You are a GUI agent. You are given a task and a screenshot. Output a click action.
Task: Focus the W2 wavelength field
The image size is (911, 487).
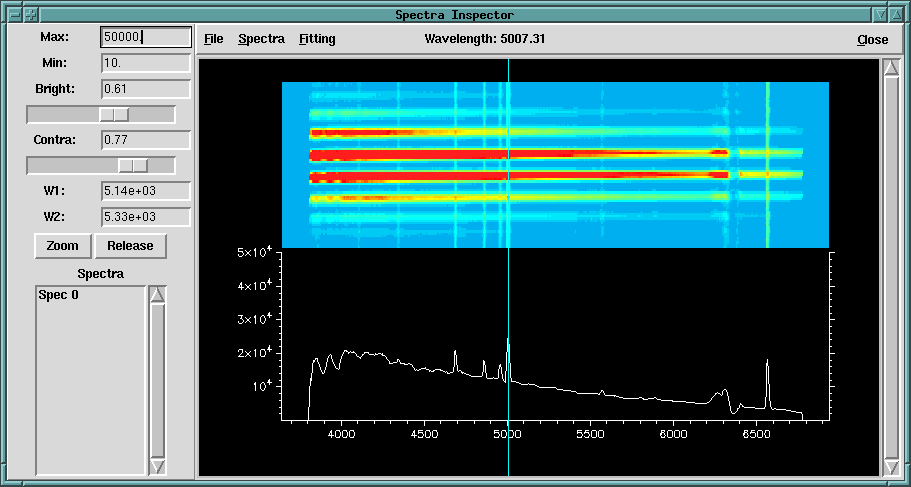146,217
